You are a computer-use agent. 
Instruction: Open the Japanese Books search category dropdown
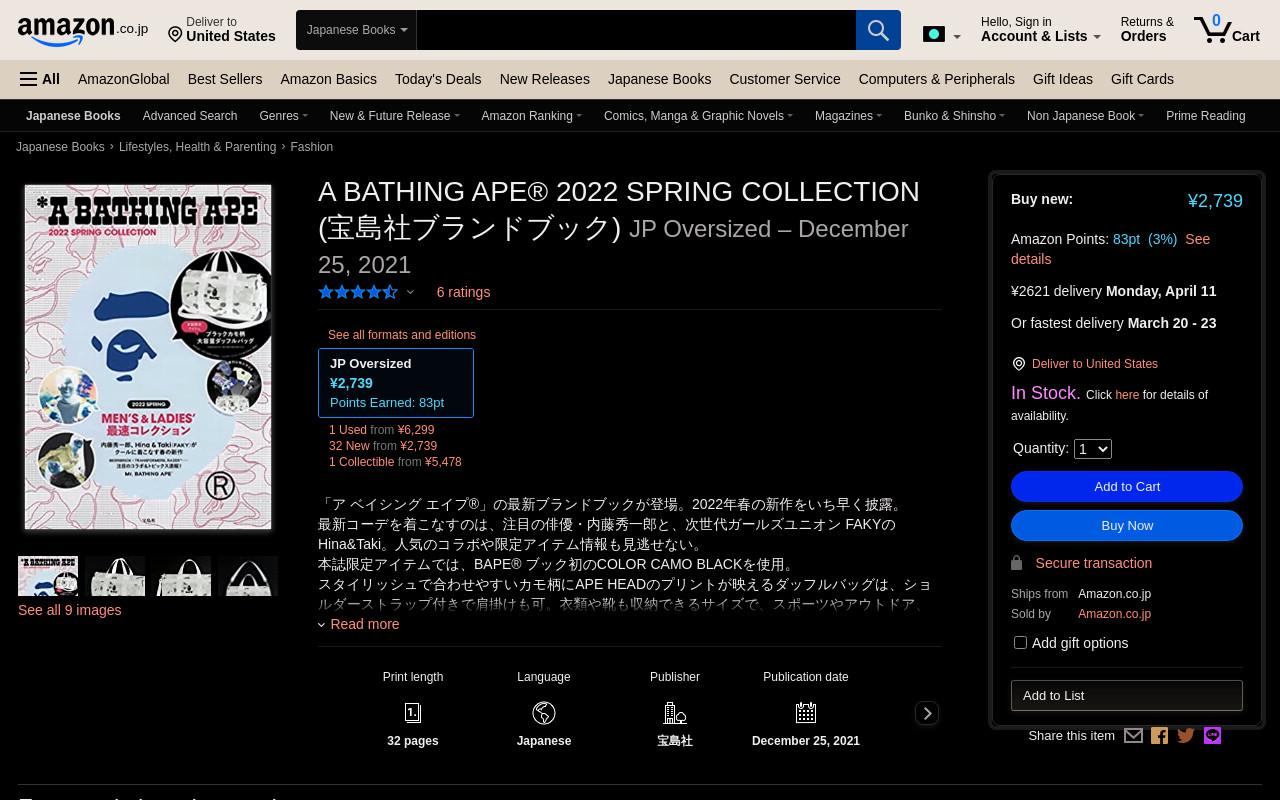[x=357, y=30]
